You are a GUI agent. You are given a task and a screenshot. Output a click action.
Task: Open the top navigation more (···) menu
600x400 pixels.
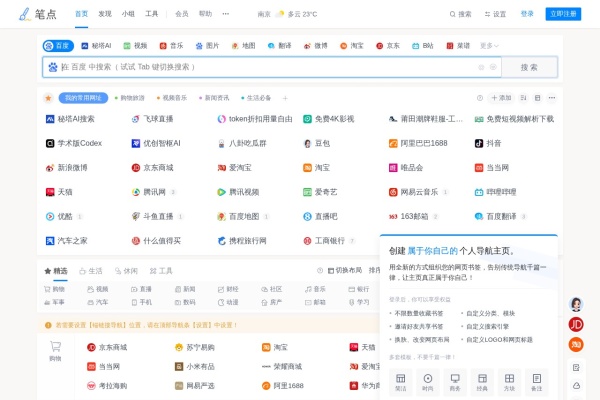[226, 14]
